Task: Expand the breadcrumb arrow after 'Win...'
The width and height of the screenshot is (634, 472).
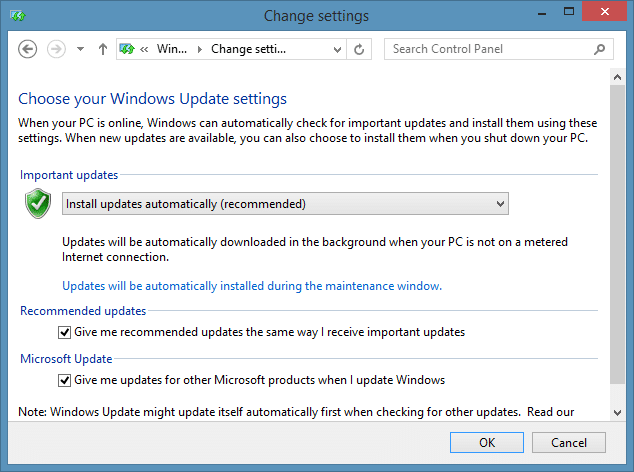Action: [x=199, y=49]
